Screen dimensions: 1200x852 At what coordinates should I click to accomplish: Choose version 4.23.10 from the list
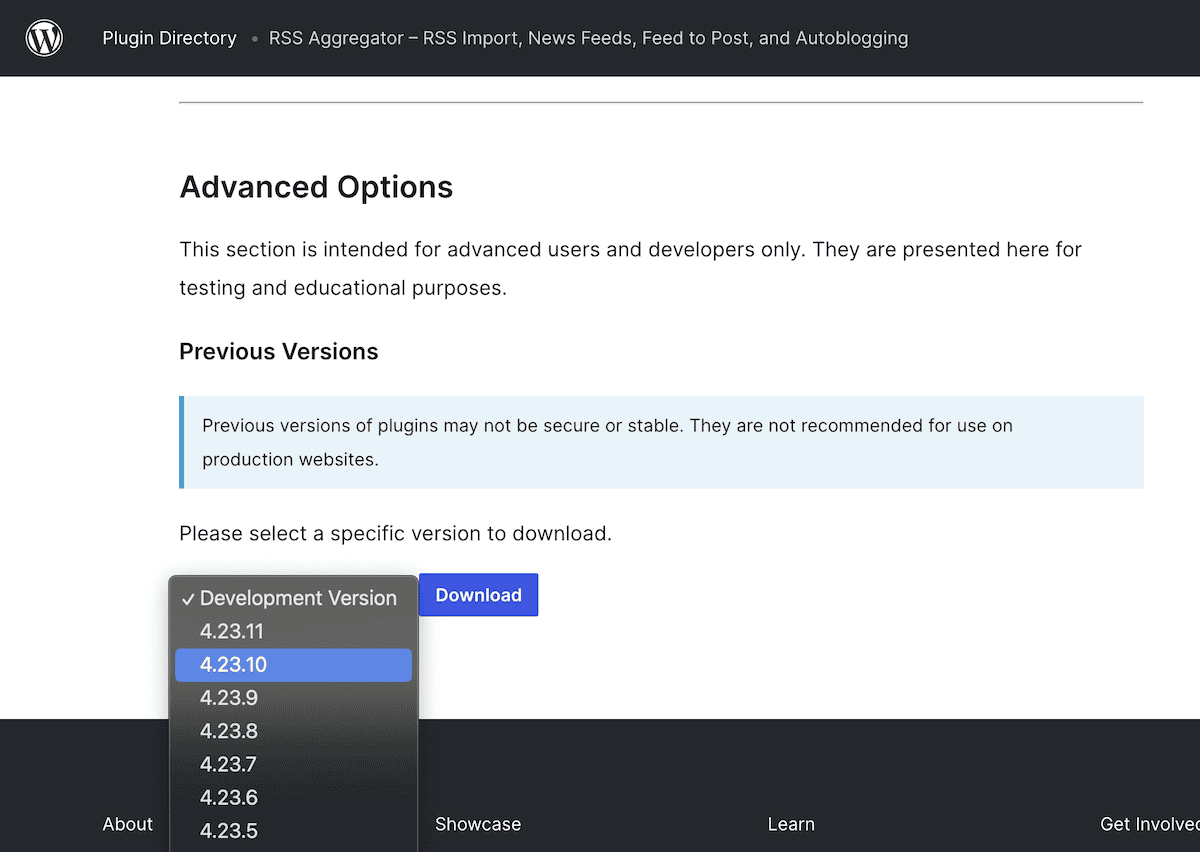pyautogui.click(x=293, y=665)
